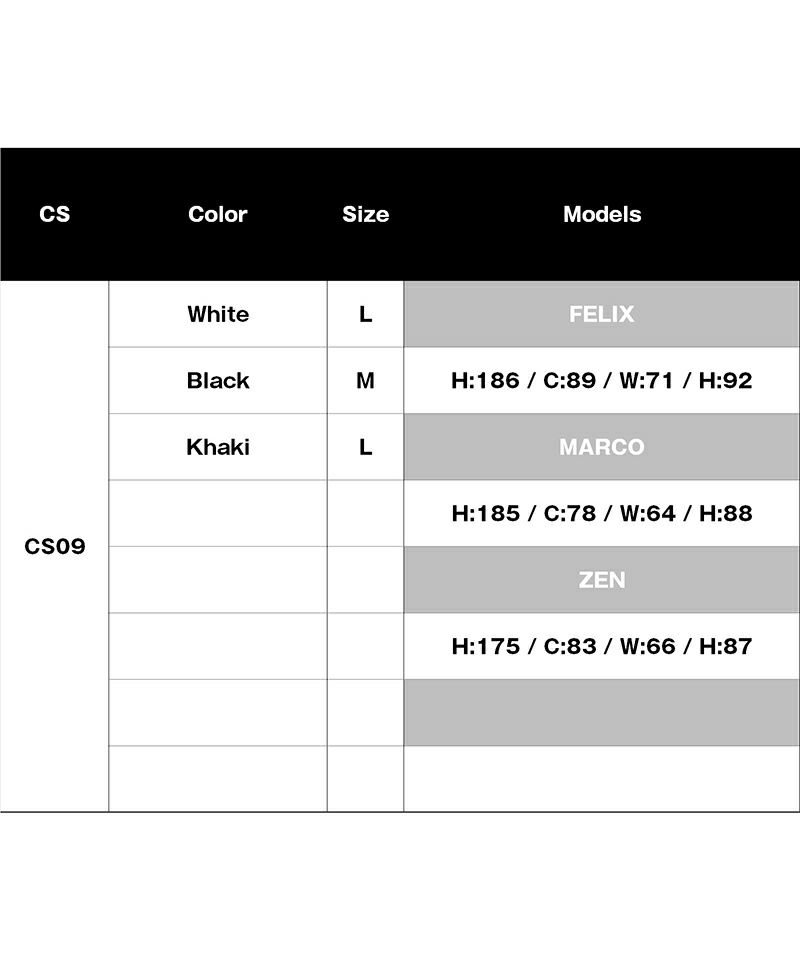The image size is (800, 960).
Task: Click the Models column header
Action: click(x=602, y=214)
